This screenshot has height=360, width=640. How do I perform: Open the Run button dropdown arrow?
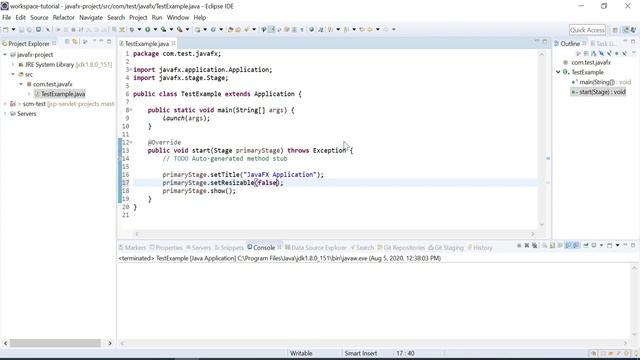click(x=155, y=29)
